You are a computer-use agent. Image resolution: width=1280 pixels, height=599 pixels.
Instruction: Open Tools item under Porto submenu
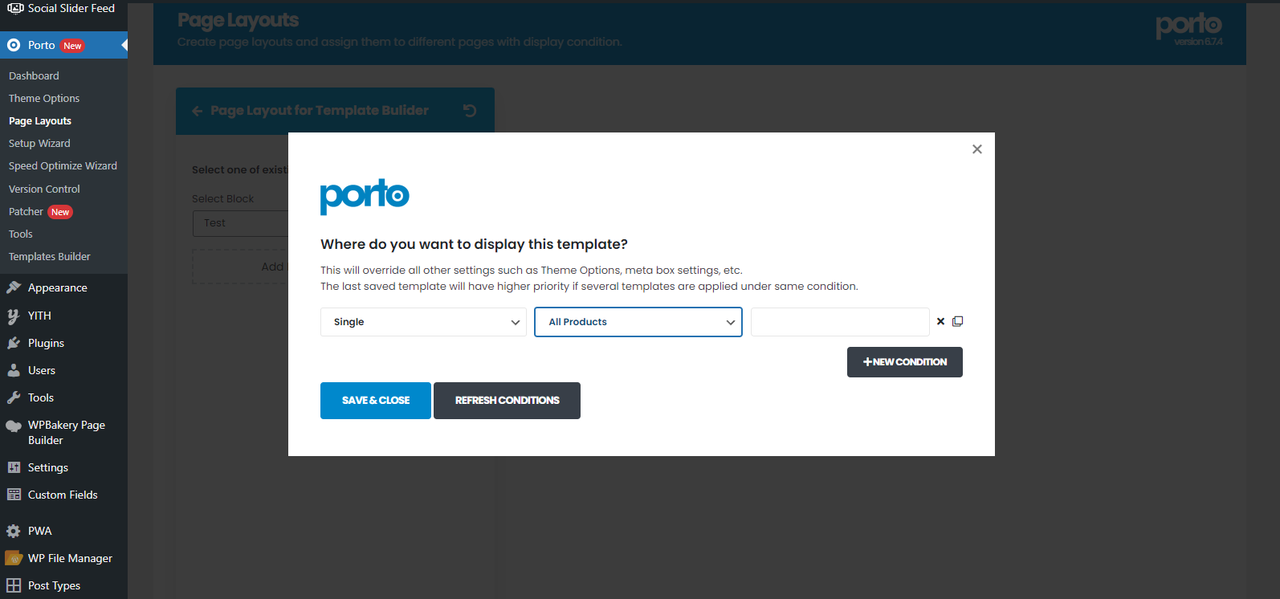point(21,234)
